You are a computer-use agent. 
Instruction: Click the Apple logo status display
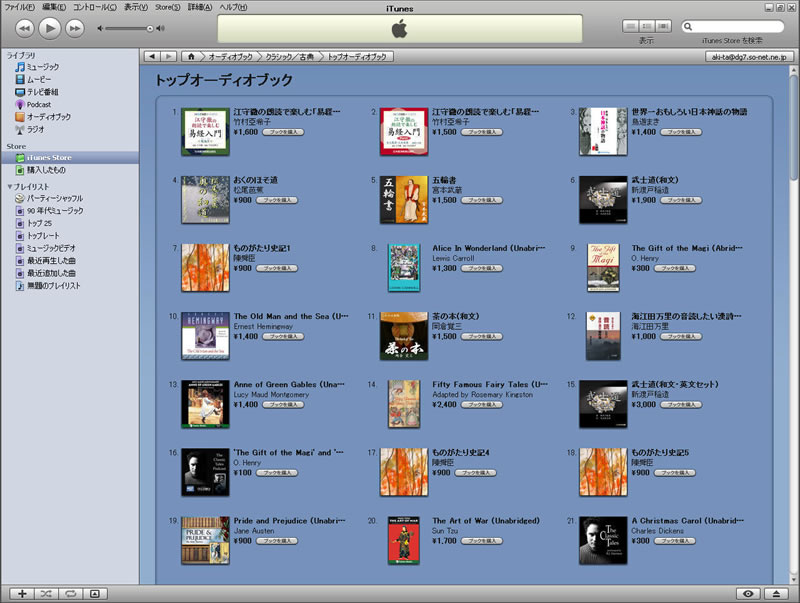pos(399,29)
